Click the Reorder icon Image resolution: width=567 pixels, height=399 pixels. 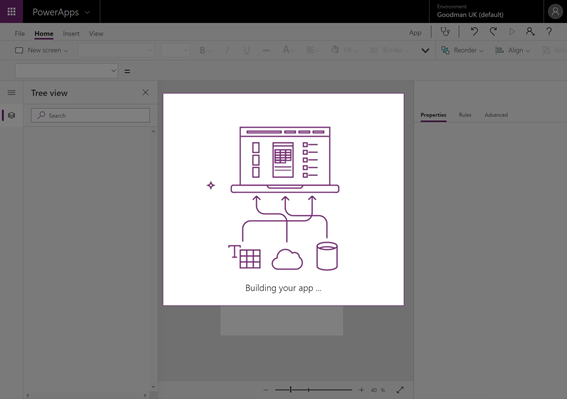click(x=445, y=50)
